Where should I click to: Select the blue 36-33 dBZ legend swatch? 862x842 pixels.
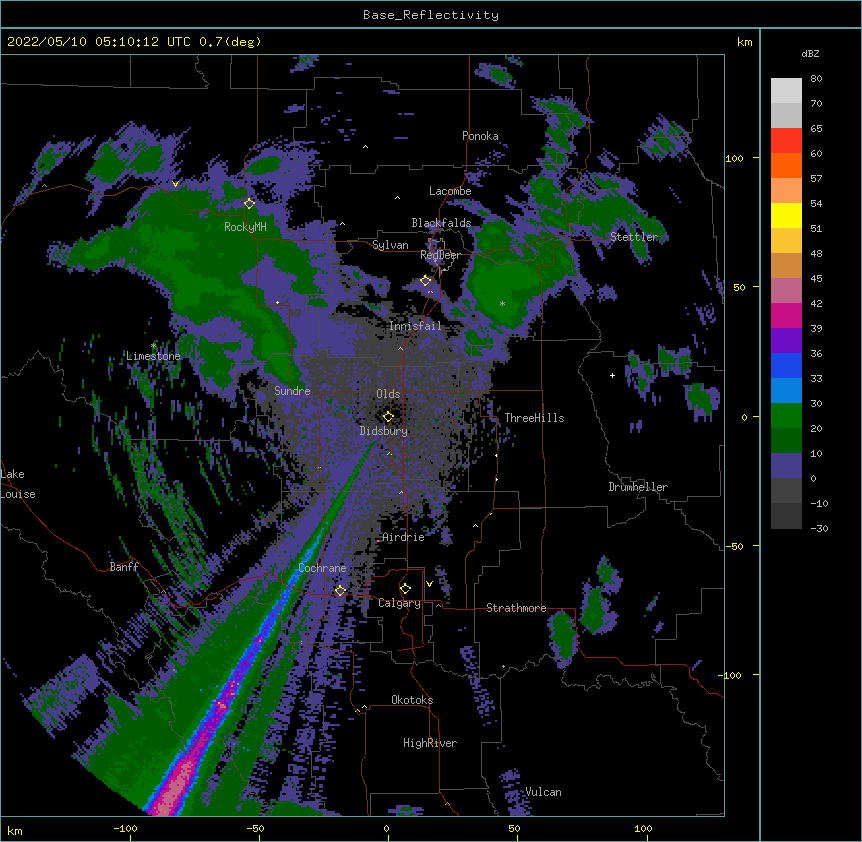pyautogui.click(x=786, y=365)
